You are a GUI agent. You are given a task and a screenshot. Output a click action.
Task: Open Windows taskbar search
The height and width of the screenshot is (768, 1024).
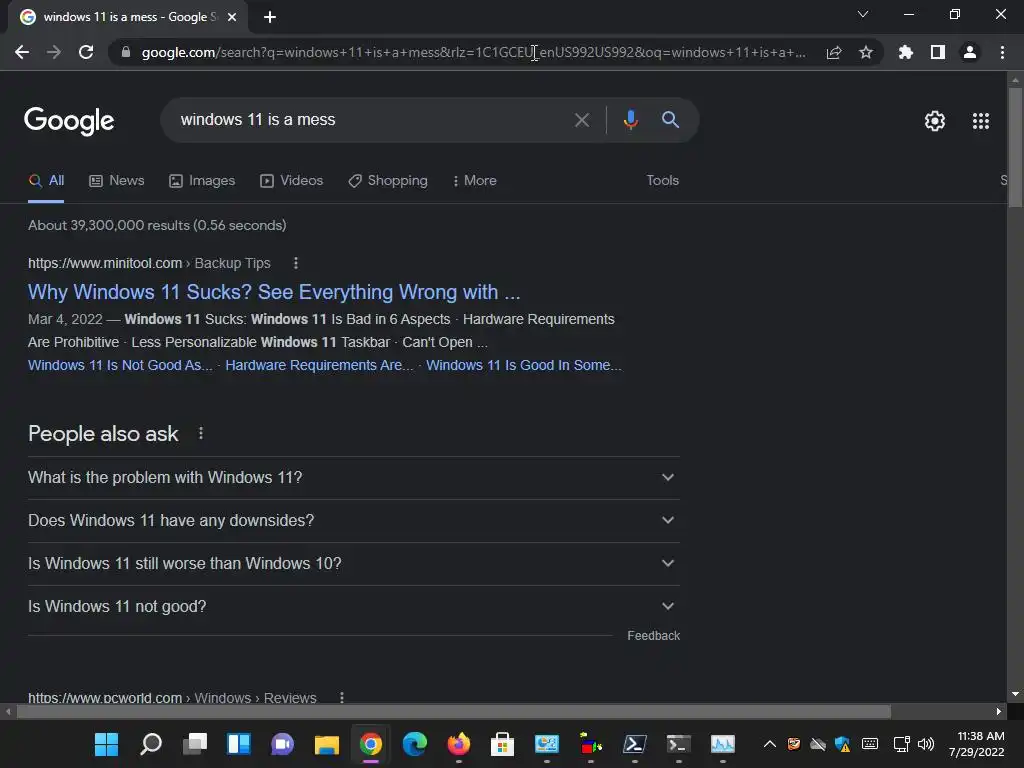(x=150, y=744)
